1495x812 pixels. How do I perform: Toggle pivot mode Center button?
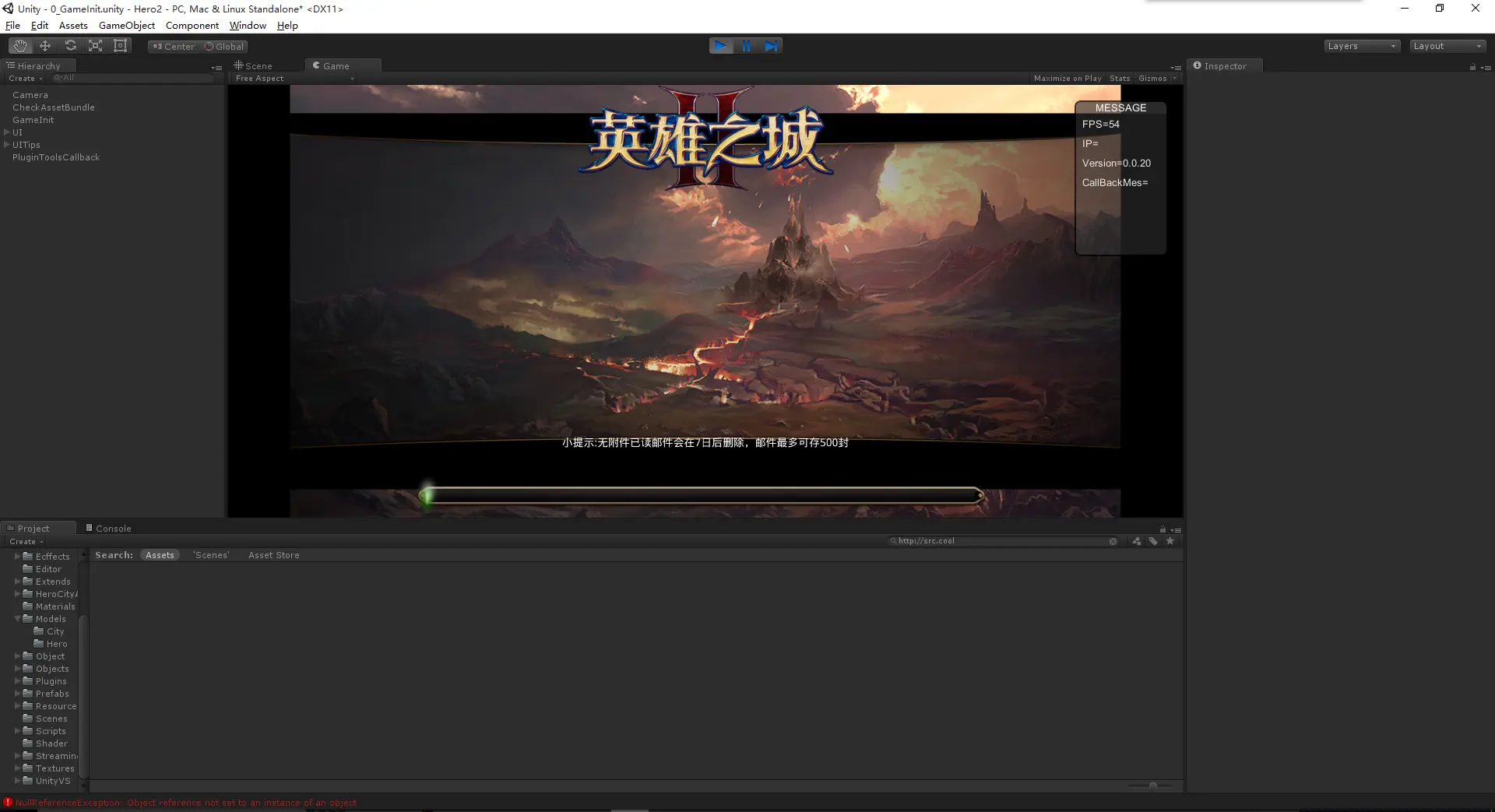click(174, 47)
